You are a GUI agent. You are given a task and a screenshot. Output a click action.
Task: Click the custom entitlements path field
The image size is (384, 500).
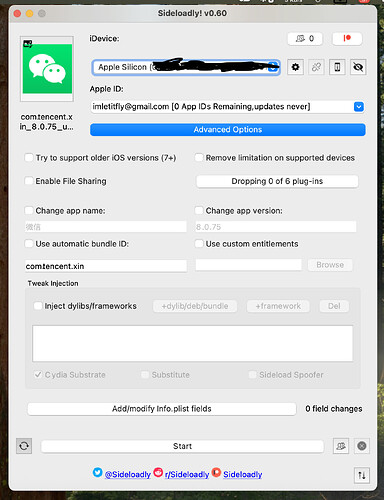pyautogui.click(x=249, y=265)
